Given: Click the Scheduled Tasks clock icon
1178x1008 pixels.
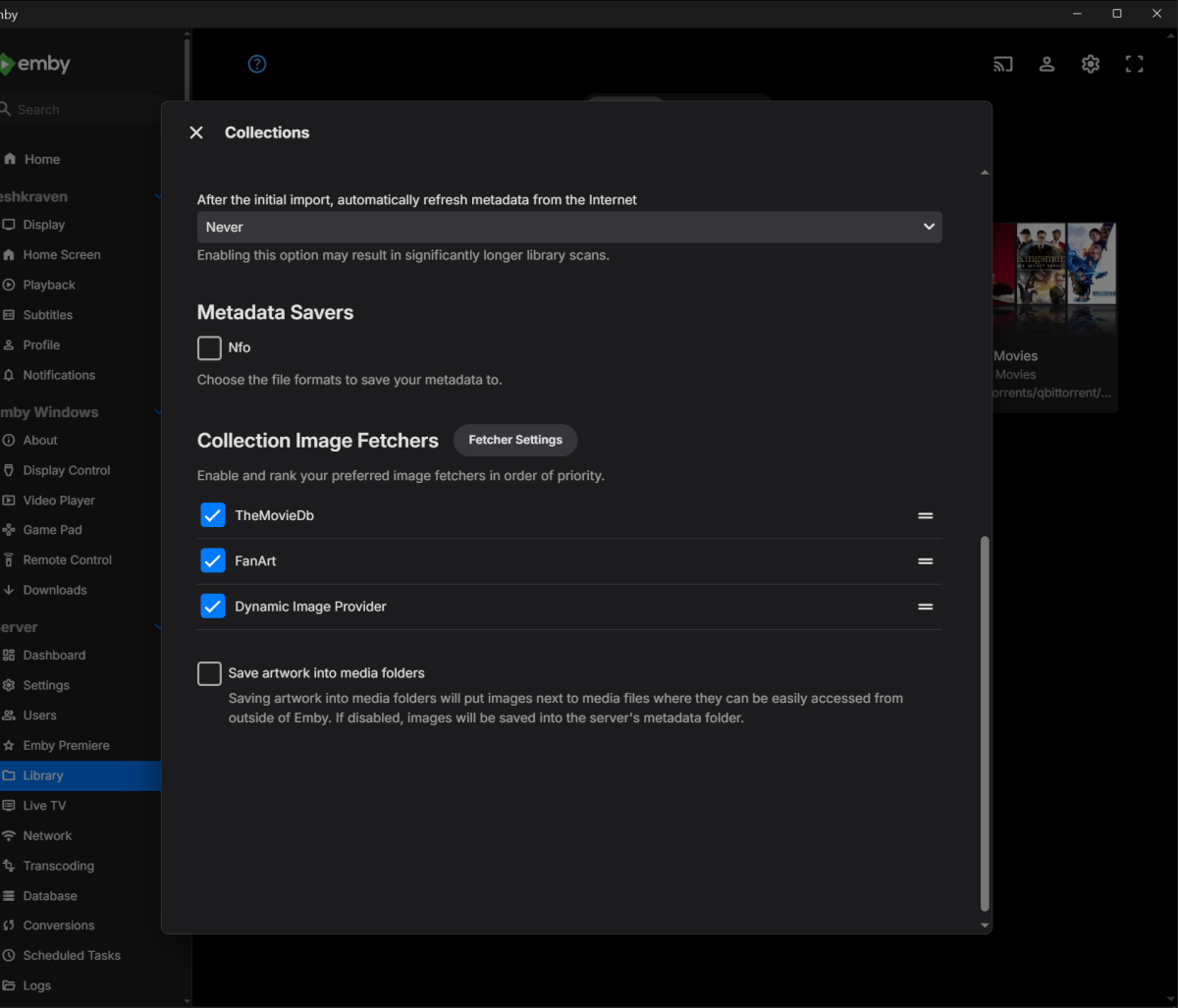Looking at the screenshot, I should coord(9,956).
